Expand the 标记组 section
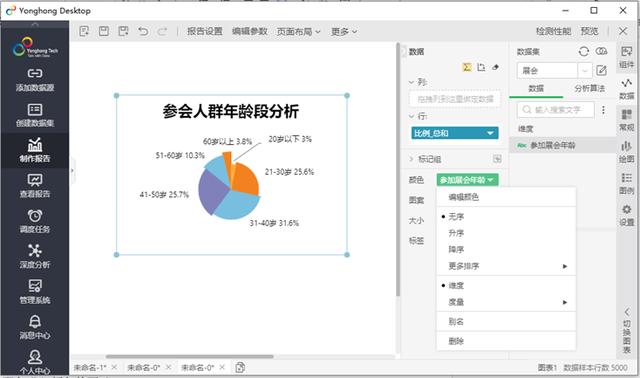Viewport: 640px width, 378px height. click(411, 159)
